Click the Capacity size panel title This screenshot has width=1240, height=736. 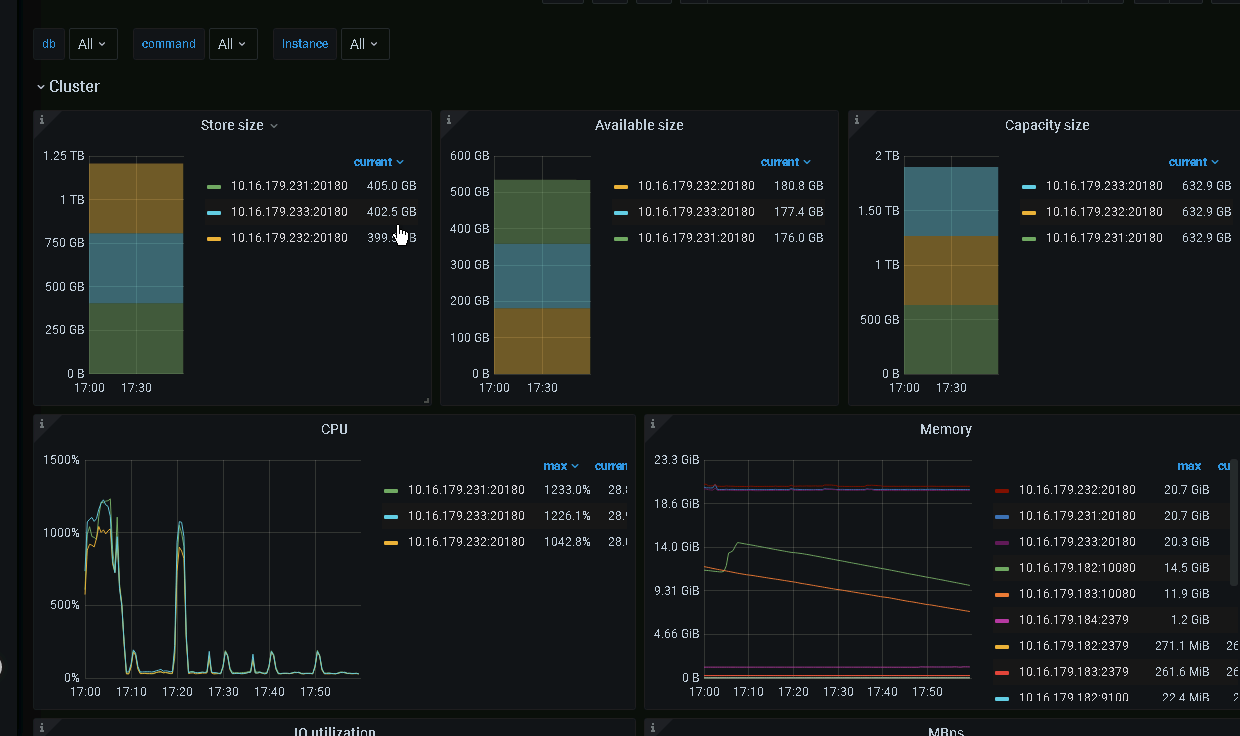(1047, 125)
